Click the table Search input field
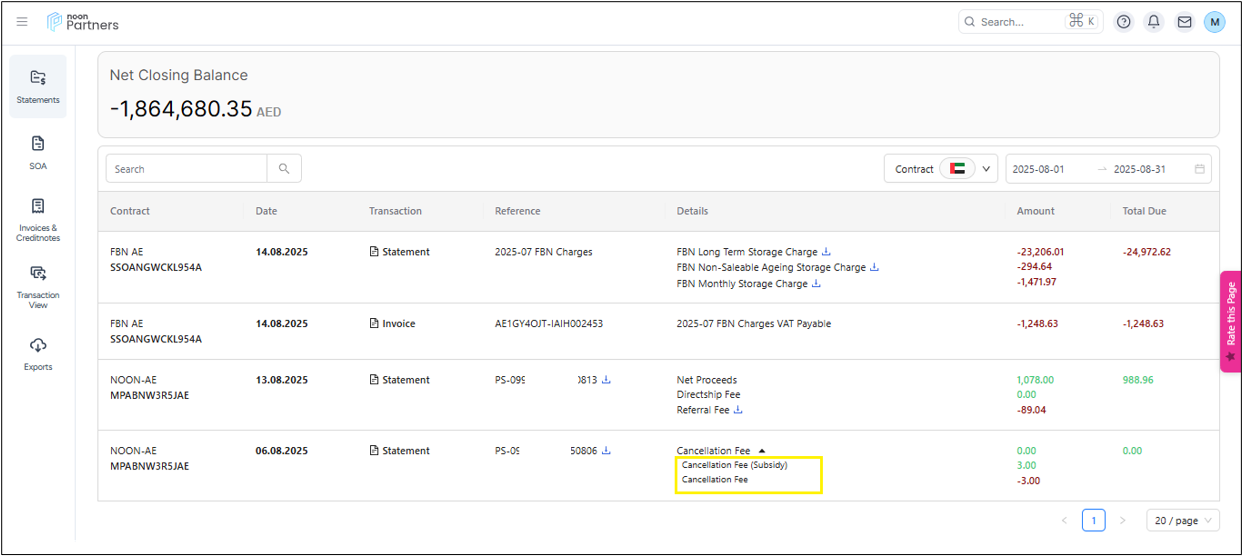This screenshot has height=557, width=1245. (187, 169)
